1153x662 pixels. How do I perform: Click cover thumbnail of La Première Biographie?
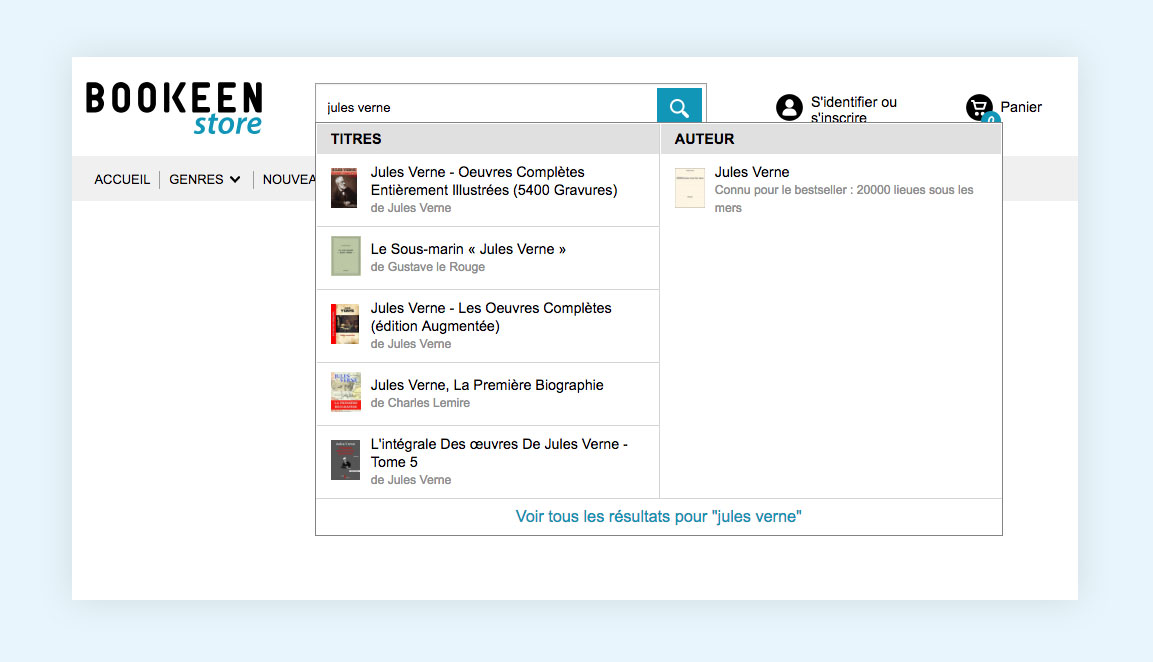click(346, 391)
